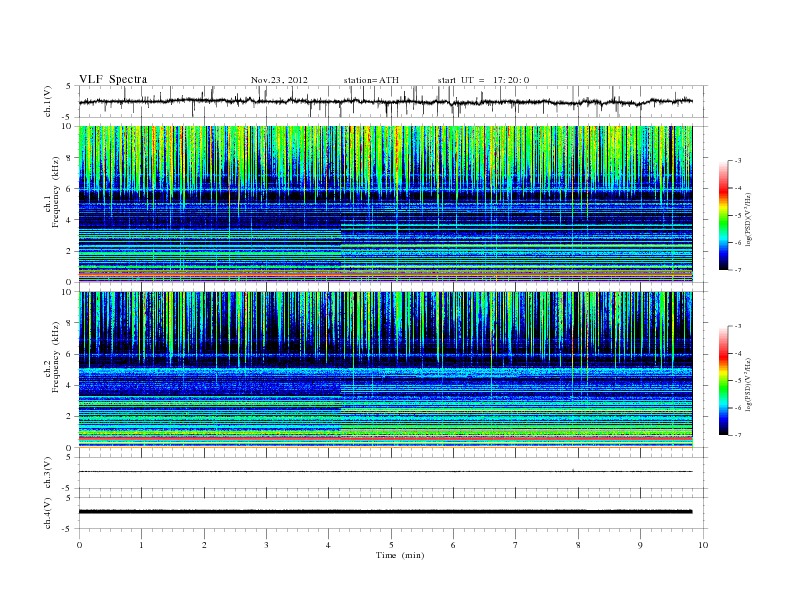Click the "8" kHz tick of ch.1 spectrogram
This screenshot has height=612, width=792.
(69, 158)
